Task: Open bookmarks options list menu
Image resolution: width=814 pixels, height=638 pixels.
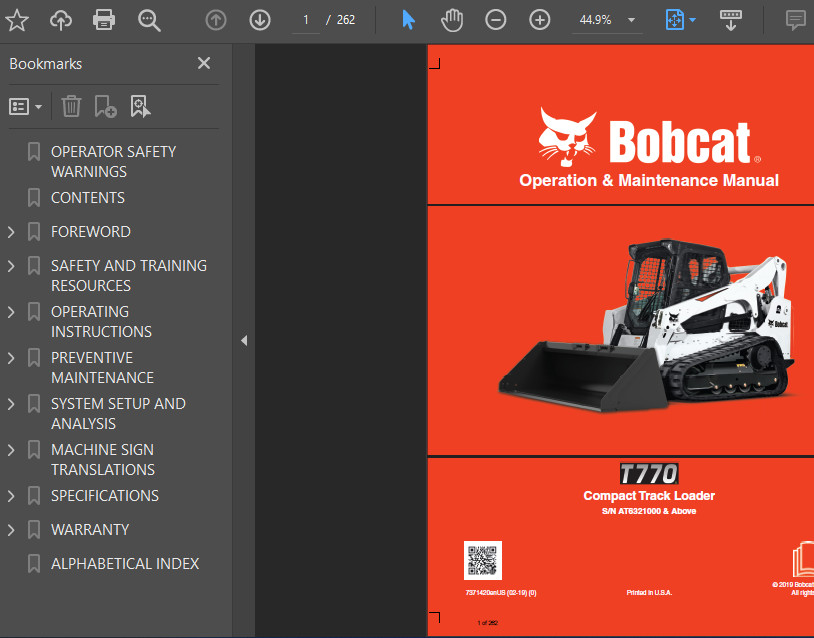Action: coord(25,107)
